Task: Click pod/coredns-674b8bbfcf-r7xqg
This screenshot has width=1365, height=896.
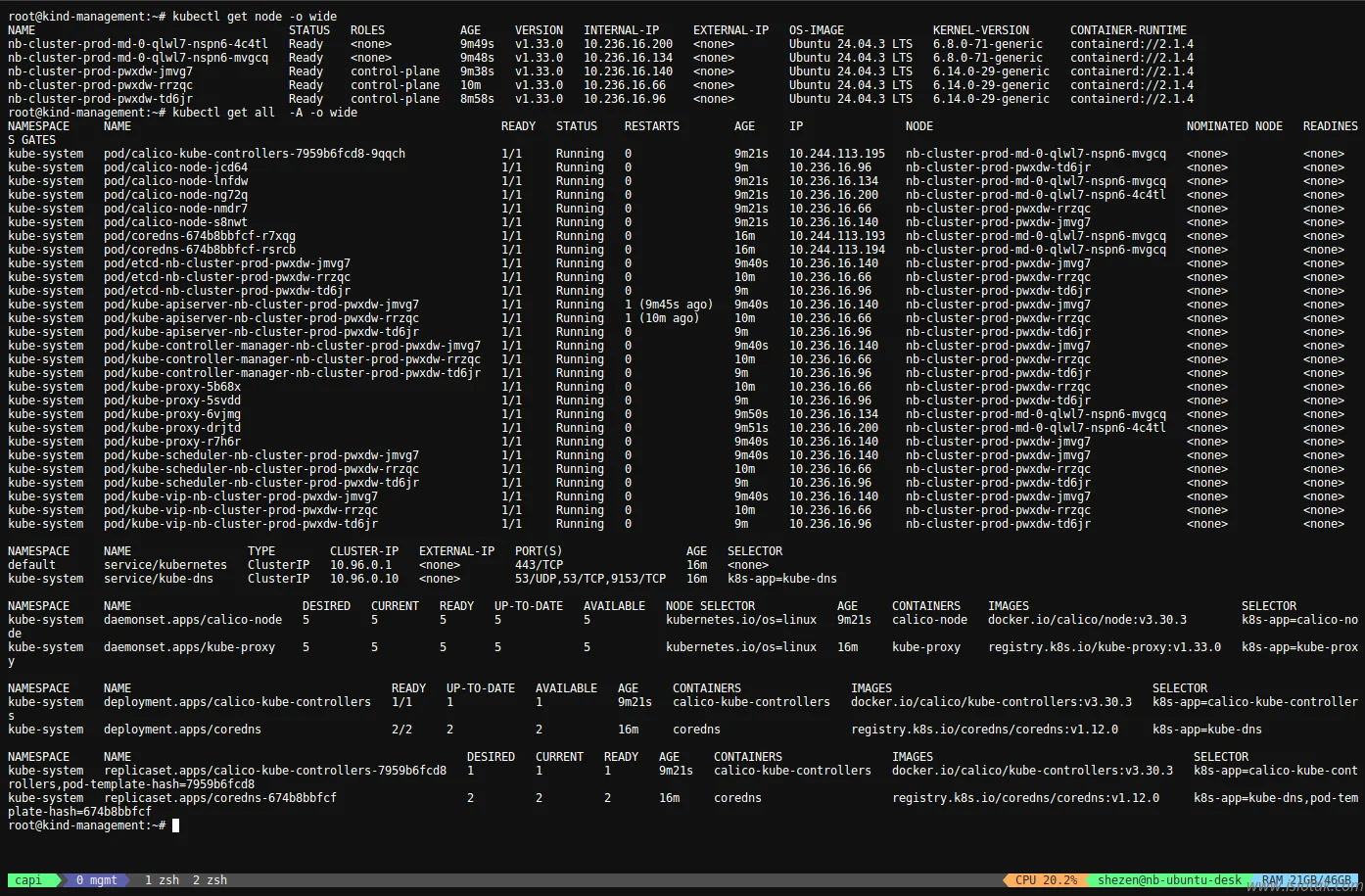Action: (x=200, y=236)
